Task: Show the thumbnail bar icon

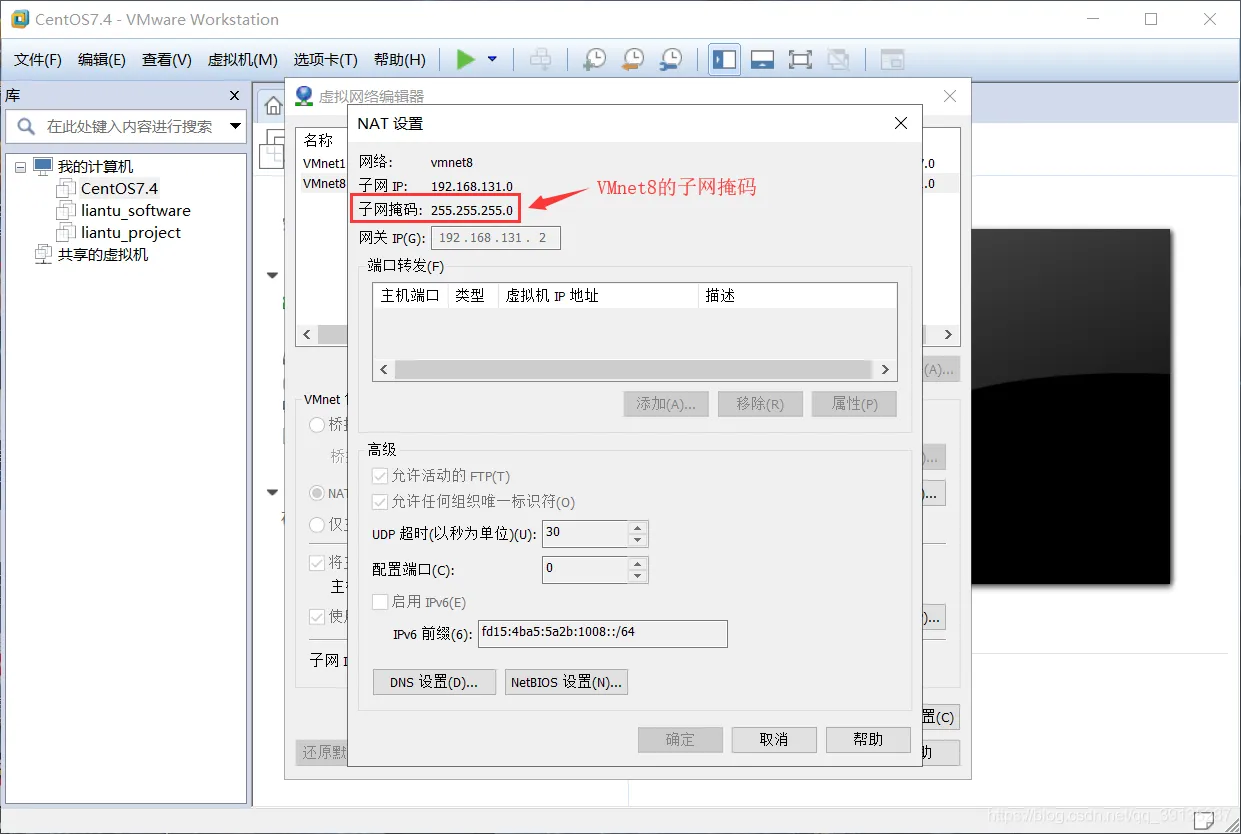Action: point(762,59)
